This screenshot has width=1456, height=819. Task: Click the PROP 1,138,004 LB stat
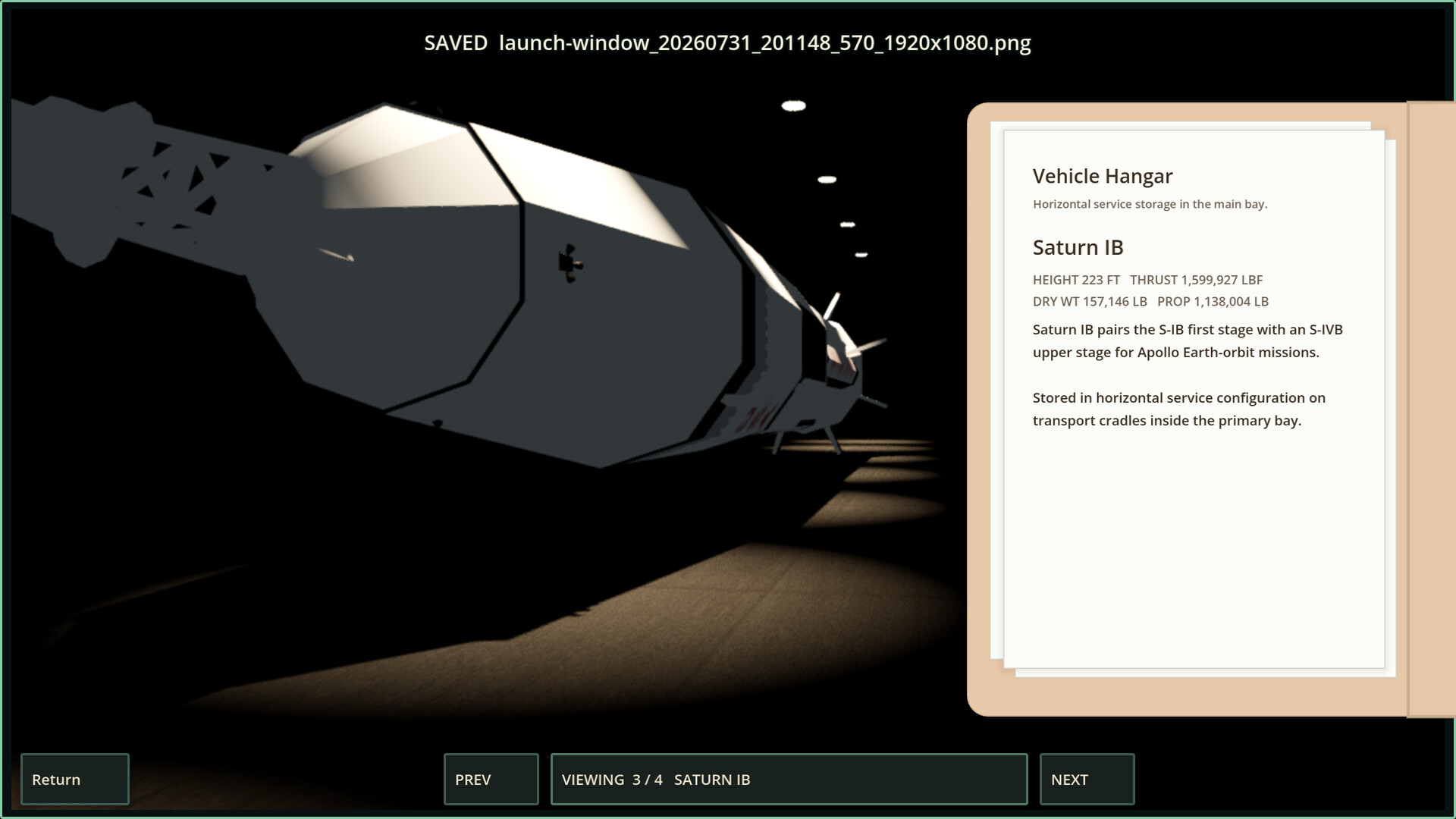coord(1213,301)
